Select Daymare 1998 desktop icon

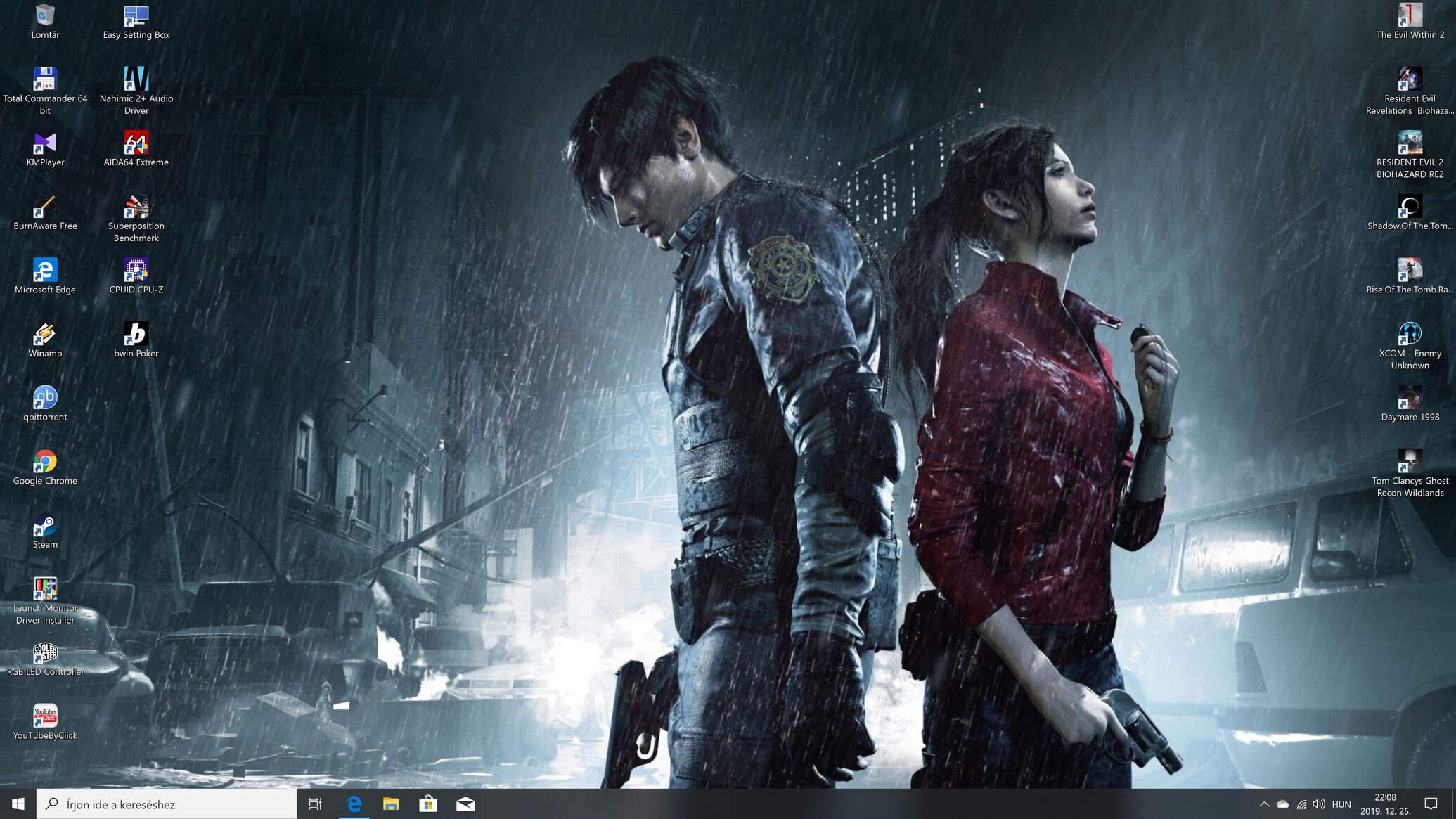(1410, 404)
